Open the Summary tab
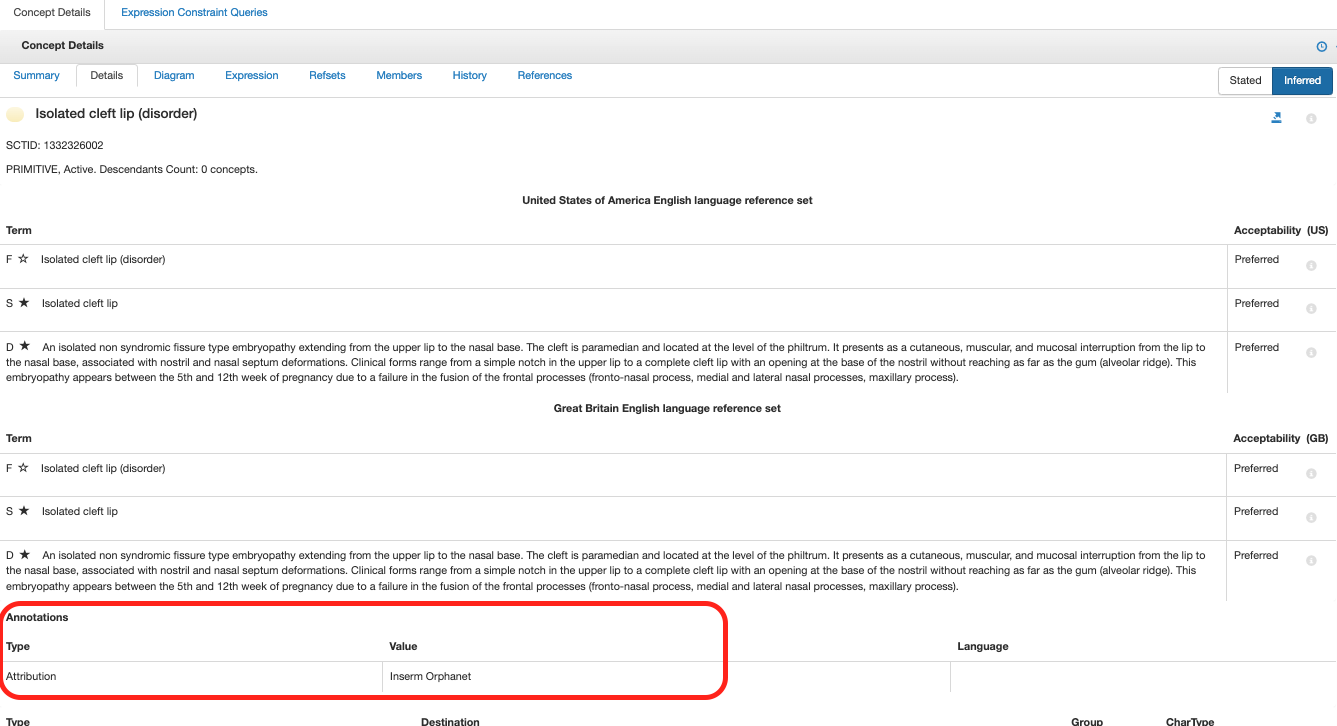The width and height of the screenshot is (1337, 726). [36, 75]
